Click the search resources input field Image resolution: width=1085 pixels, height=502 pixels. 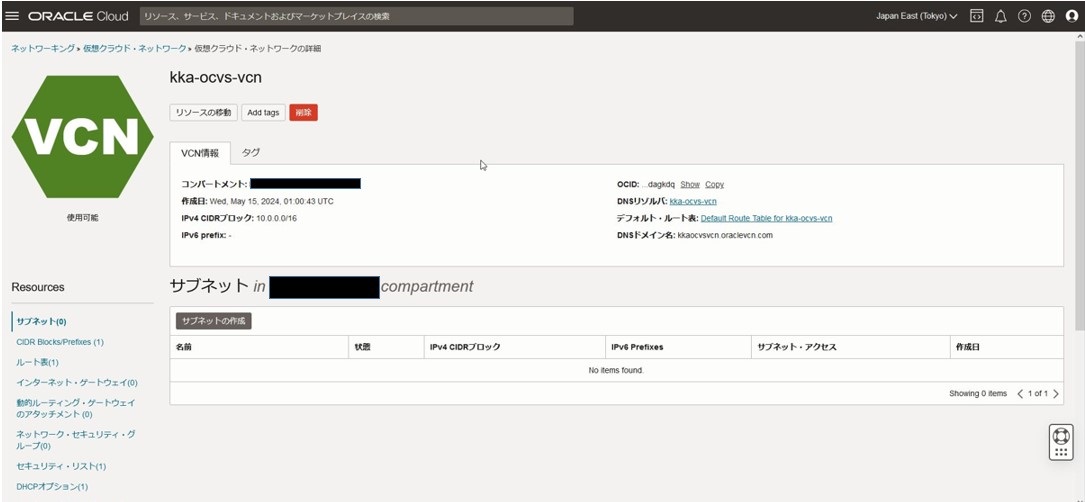356,16
